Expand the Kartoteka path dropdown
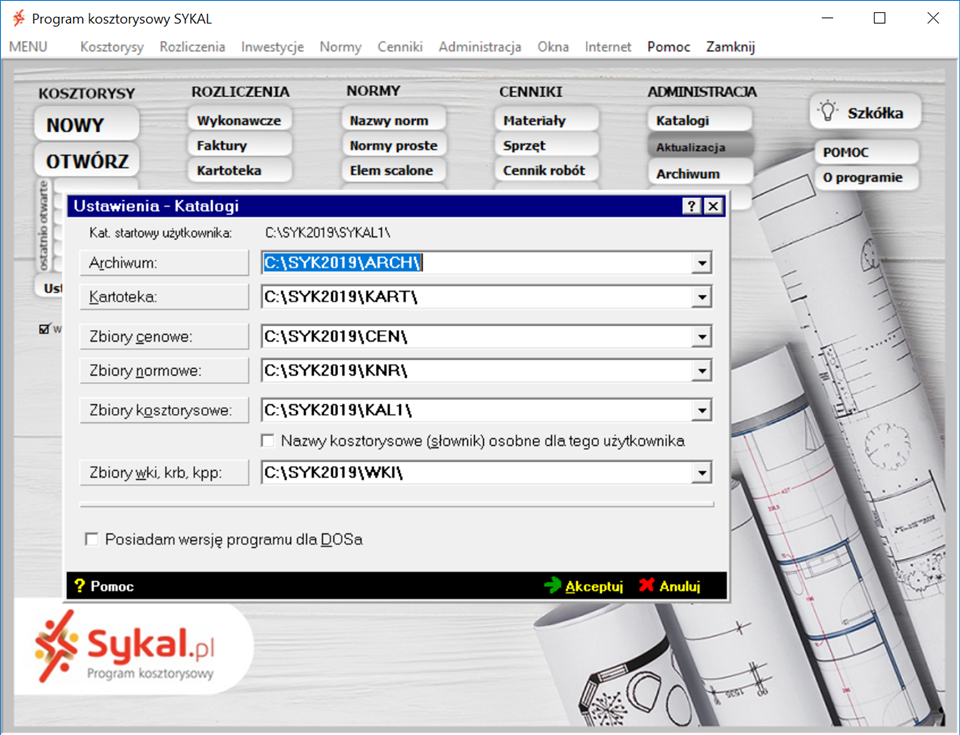The height and width of the screenshot is (735, 960). click(702, 297)
